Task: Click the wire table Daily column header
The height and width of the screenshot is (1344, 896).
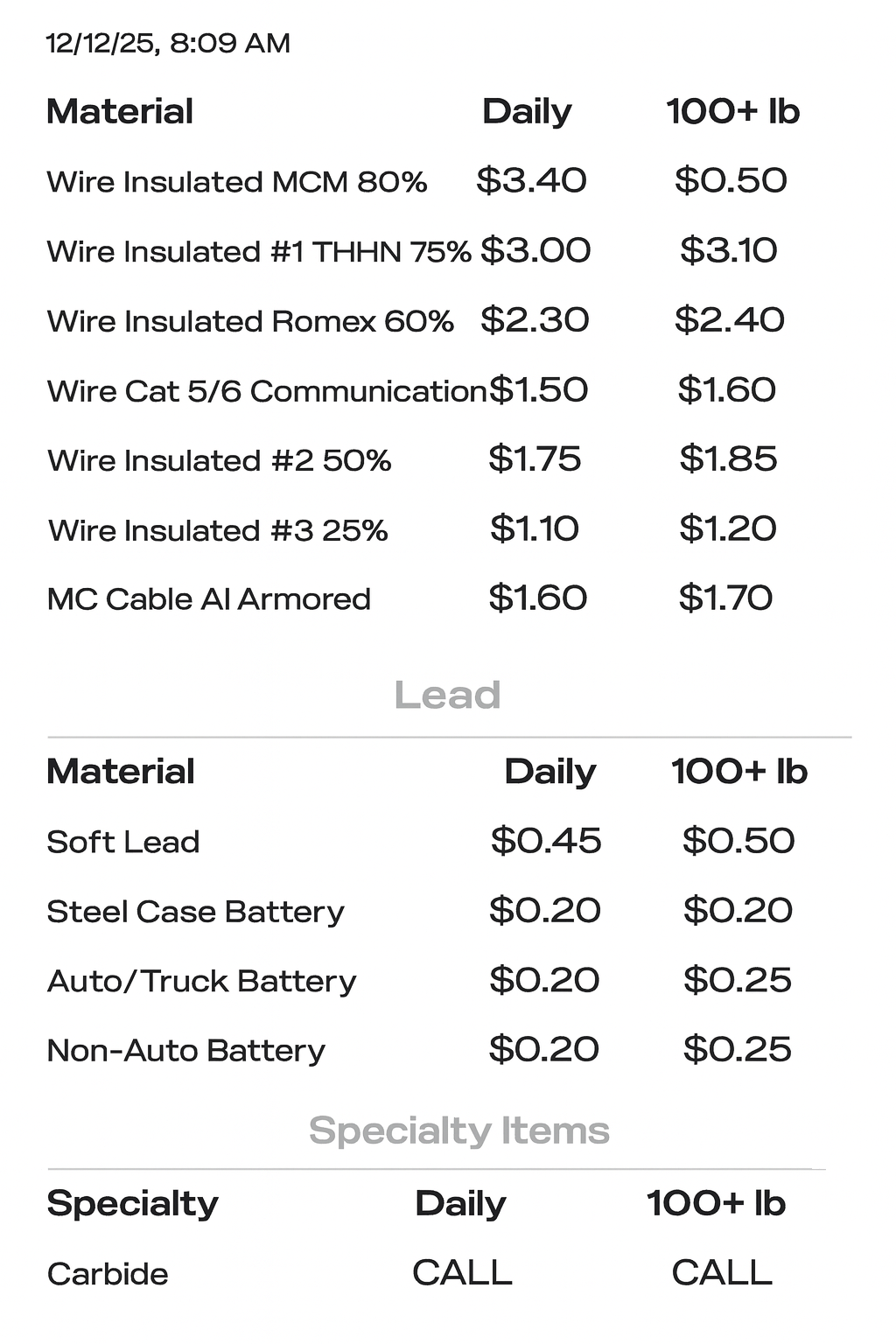Action: pos(527,111)
